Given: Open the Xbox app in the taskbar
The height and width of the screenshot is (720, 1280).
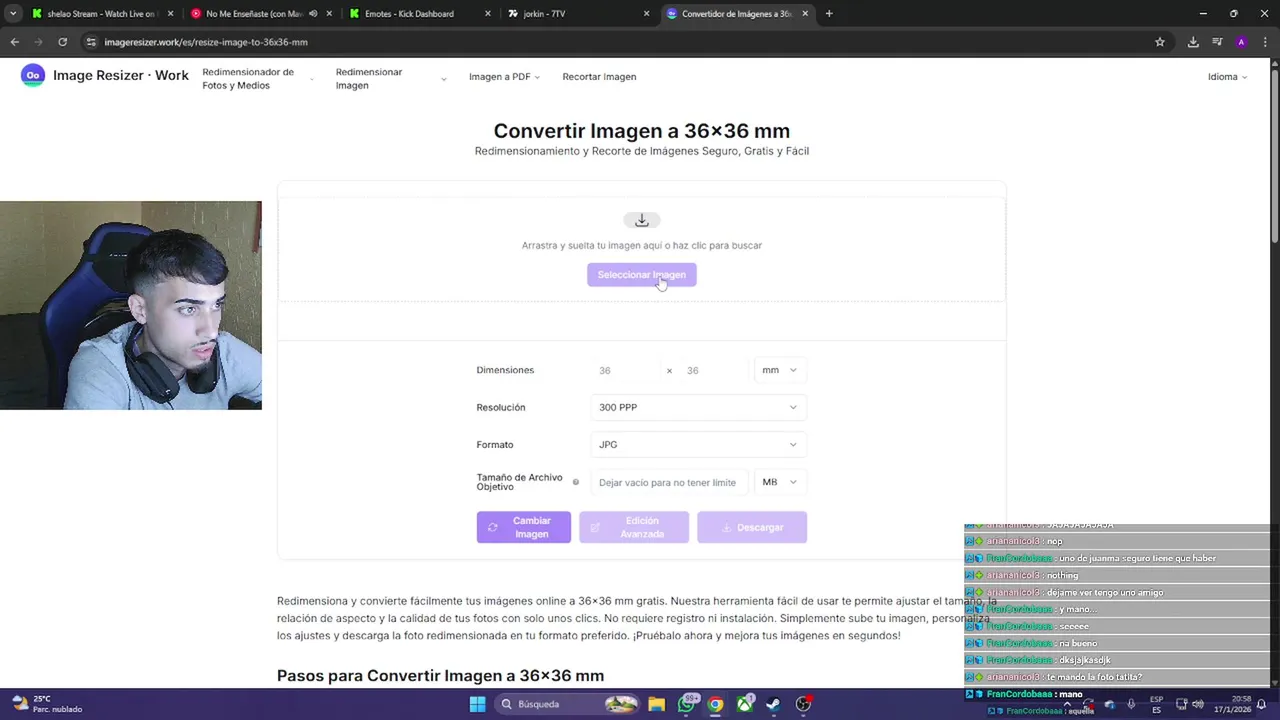Looking at the screenshot, I should [x=745, y=704].
